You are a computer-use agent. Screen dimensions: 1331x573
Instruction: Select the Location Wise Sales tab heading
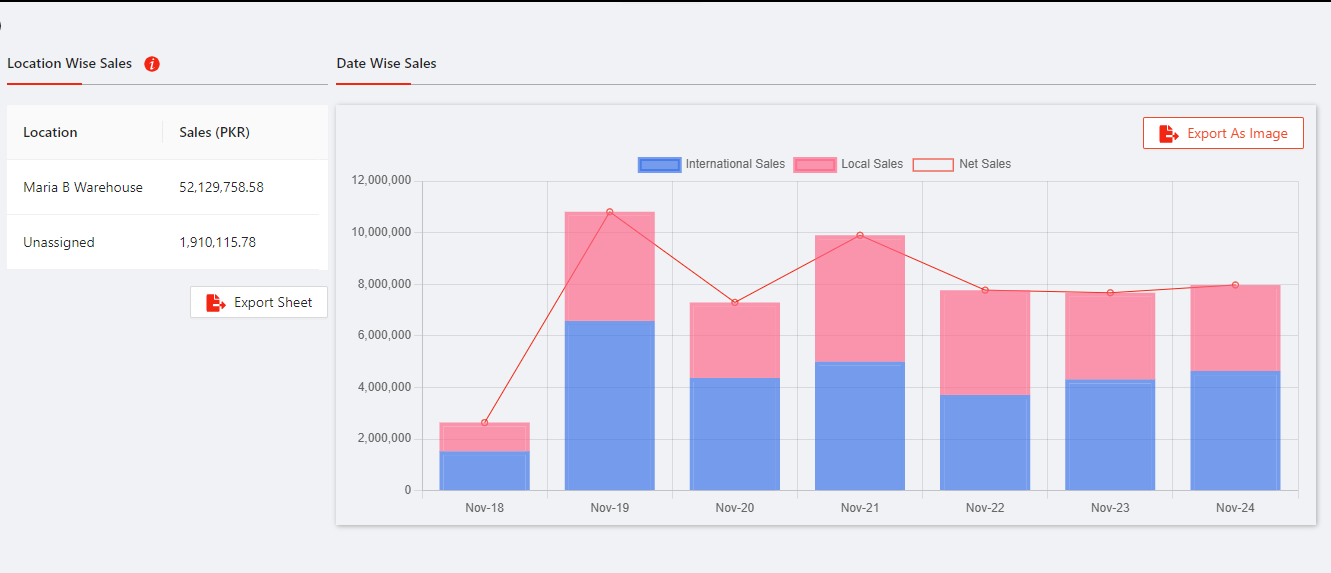[x=69, y=64]
